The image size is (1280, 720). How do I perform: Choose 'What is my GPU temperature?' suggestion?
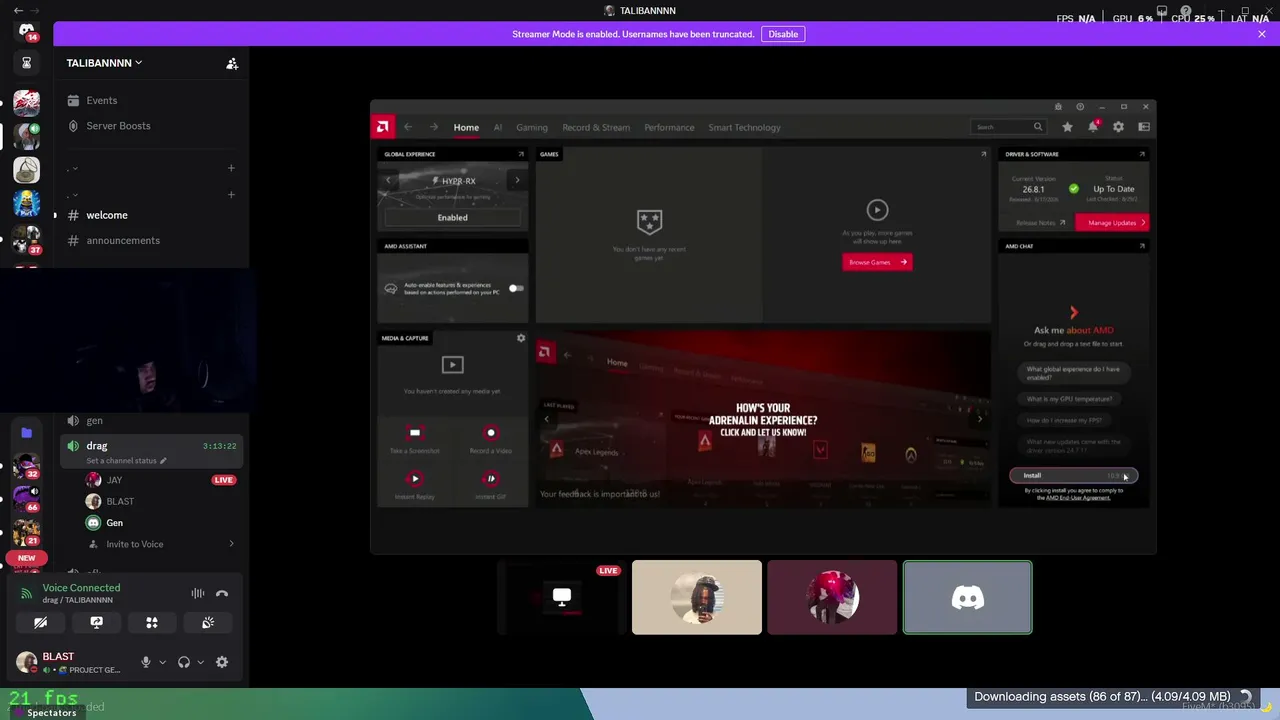(x=1069, y=399)
